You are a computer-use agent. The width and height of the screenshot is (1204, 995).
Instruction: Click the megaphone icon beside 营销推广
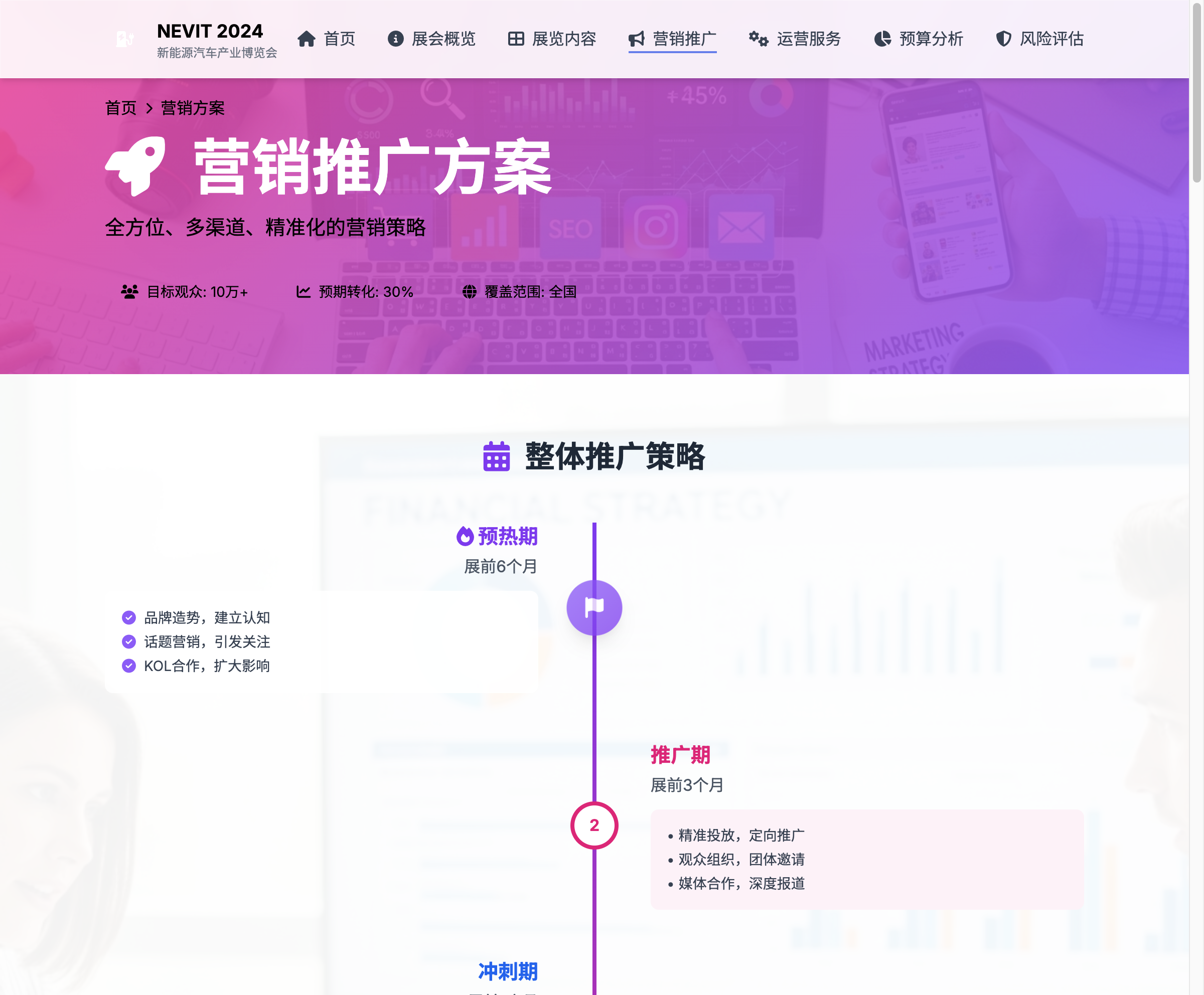point(637,39)
